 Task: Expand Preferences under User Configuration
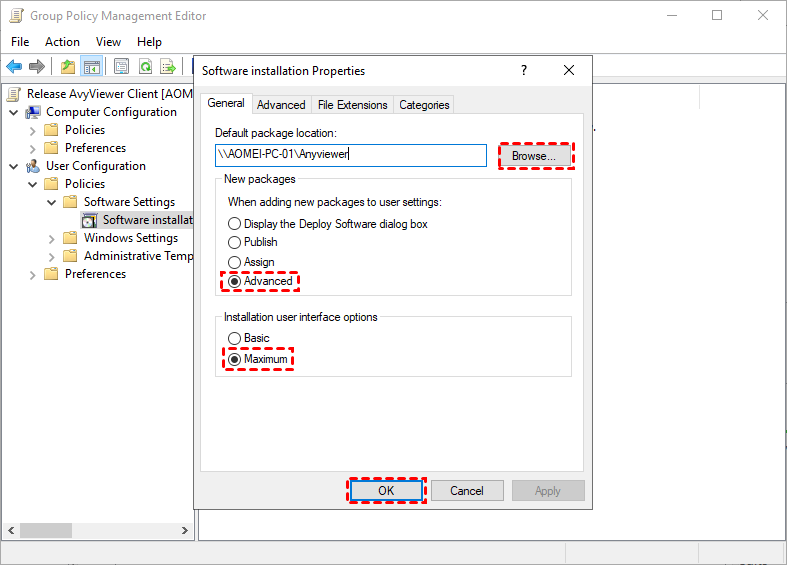(33, 275)
